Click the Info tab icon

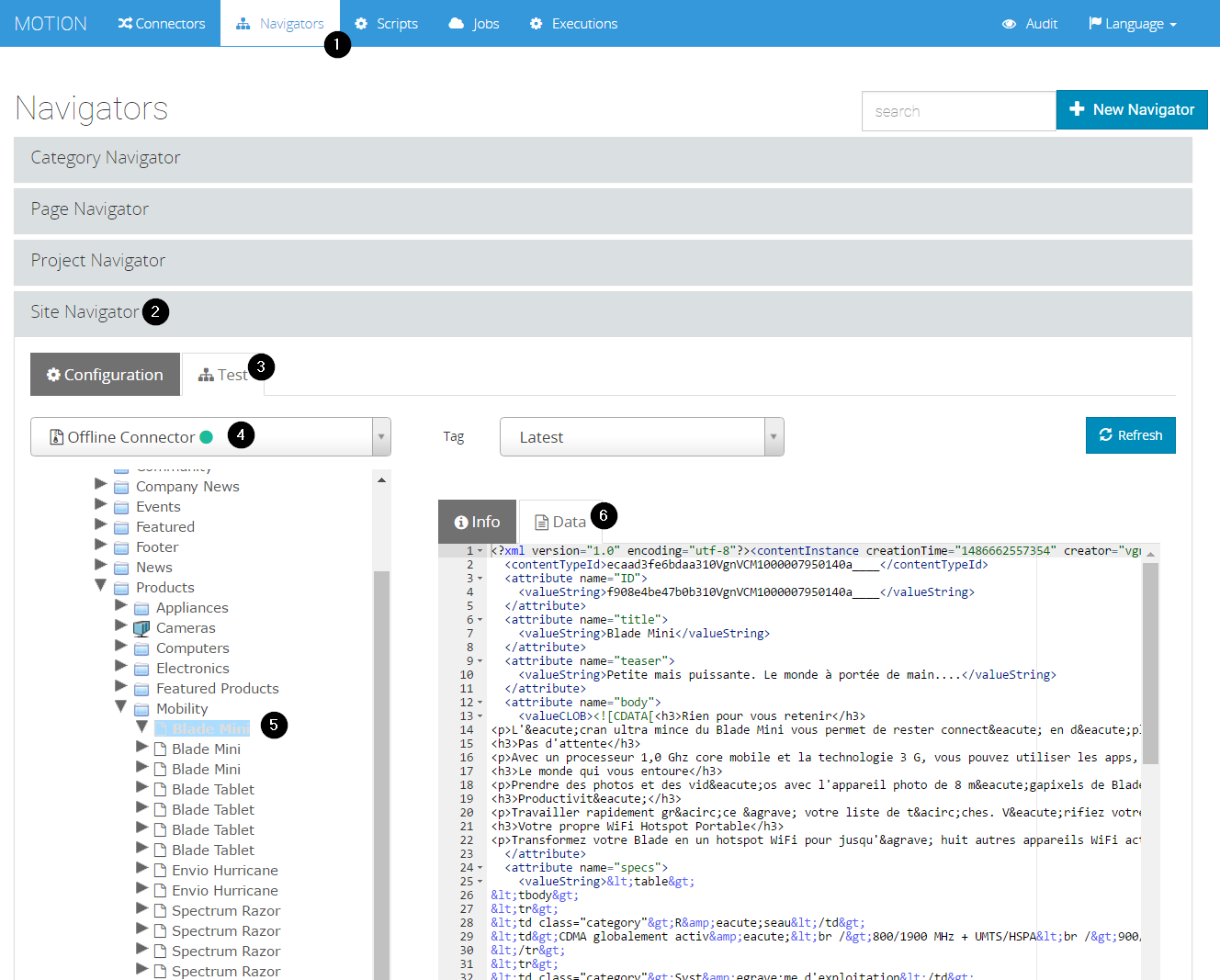(x=461, y=522)
